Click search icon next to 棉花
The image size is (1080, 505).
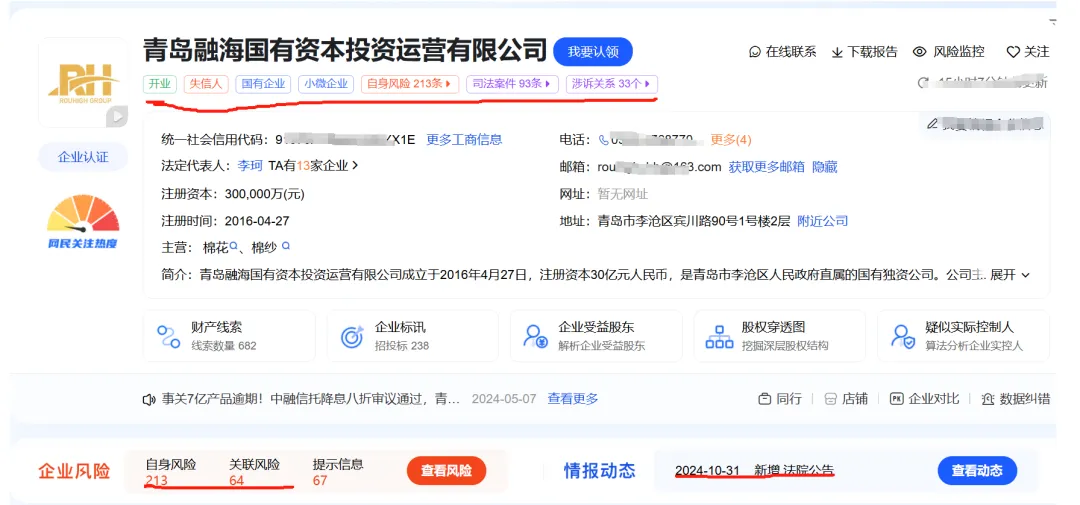pyautogui.click(x=233, y=246)
